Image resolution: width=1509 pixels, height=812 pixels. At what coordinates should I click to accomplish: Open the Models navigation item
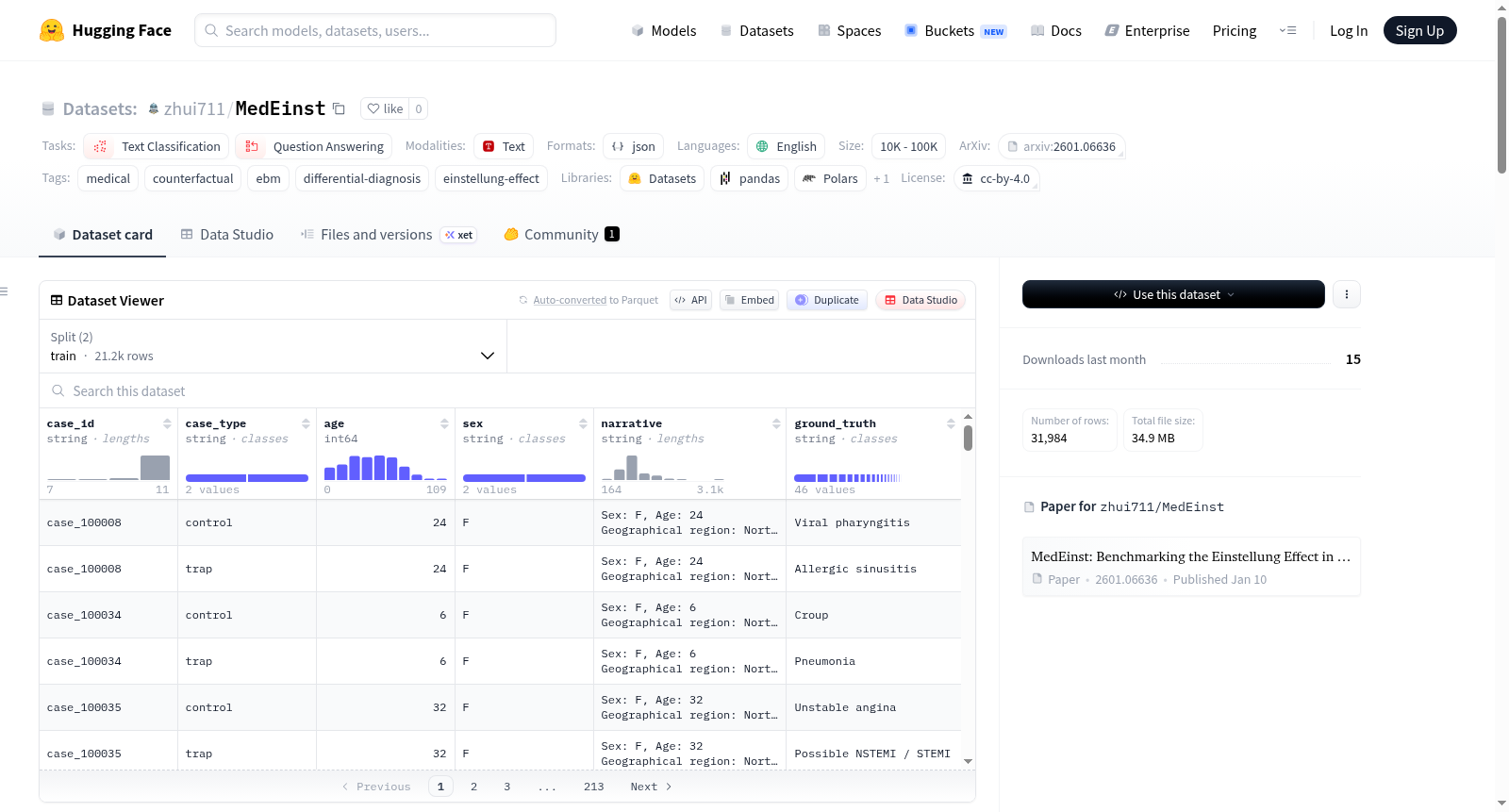[664, 30]
